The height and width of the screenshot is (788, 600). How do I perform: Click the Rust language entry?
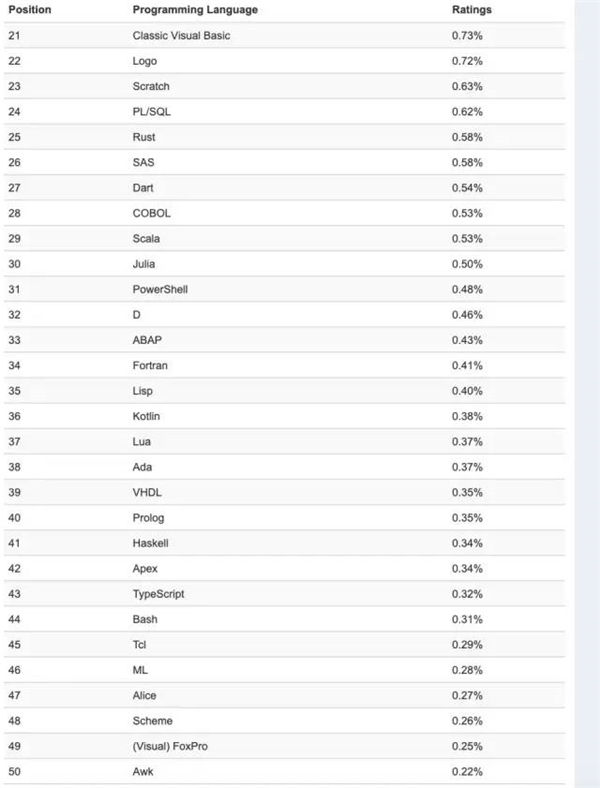click(x=144, y=137)
